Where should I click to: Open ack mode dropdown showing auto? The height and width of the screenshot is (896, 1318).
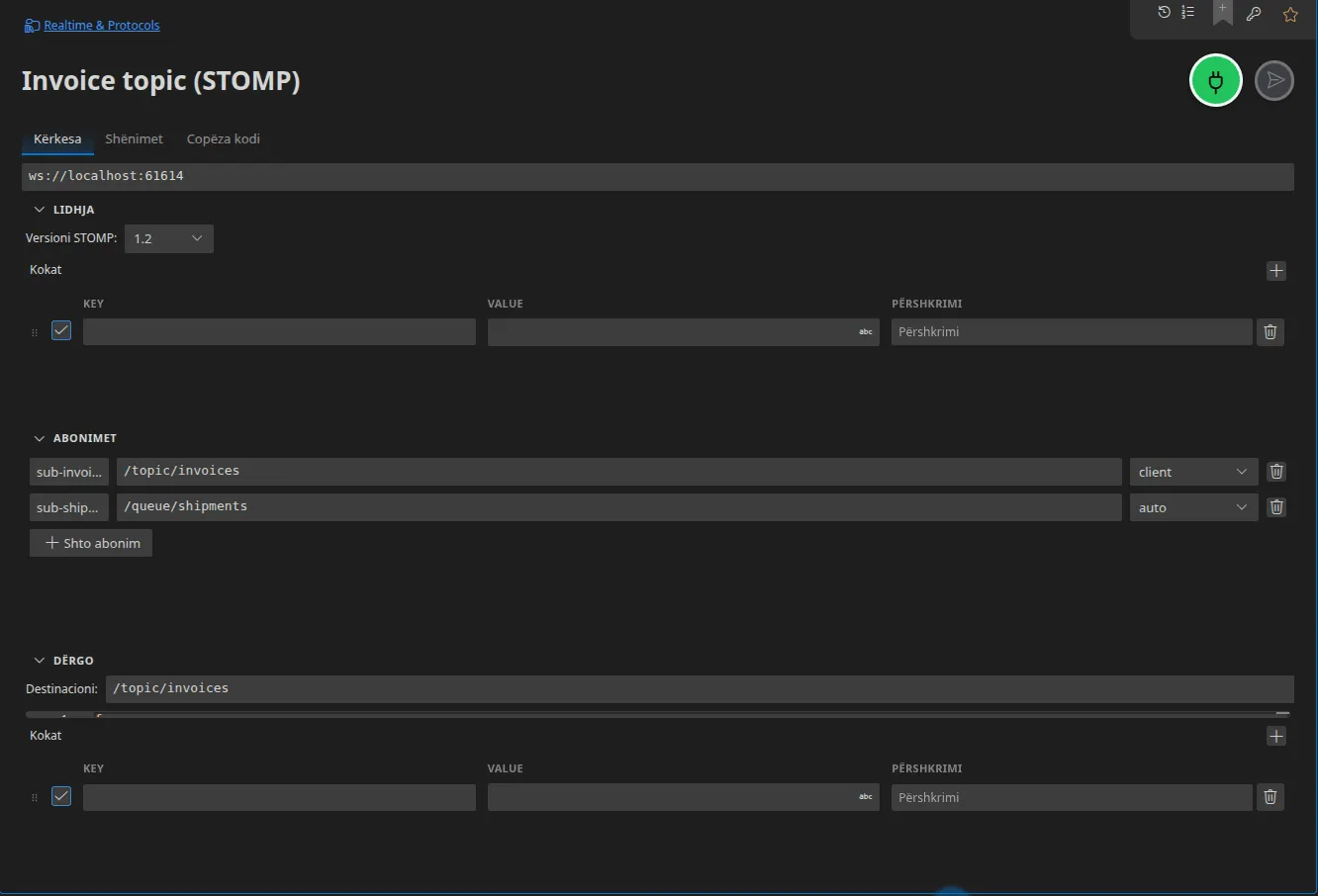pyautogui.click(x=1193, y=507)
